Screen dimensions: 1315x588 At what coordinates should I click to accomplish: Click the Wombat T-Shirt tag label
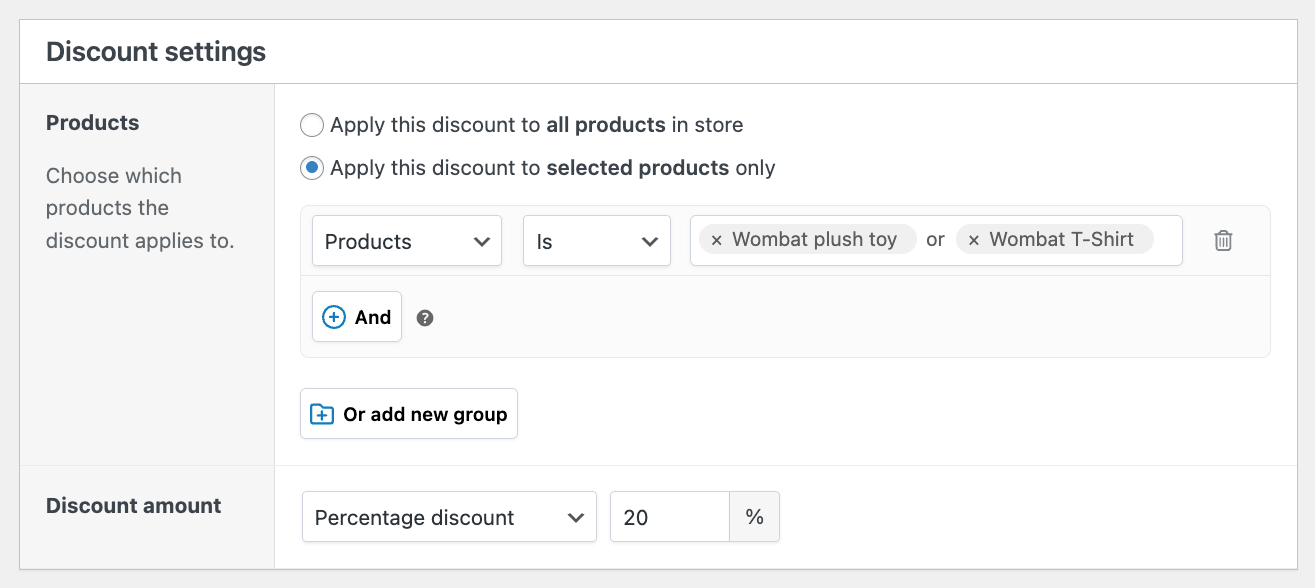coord(1061,240)
